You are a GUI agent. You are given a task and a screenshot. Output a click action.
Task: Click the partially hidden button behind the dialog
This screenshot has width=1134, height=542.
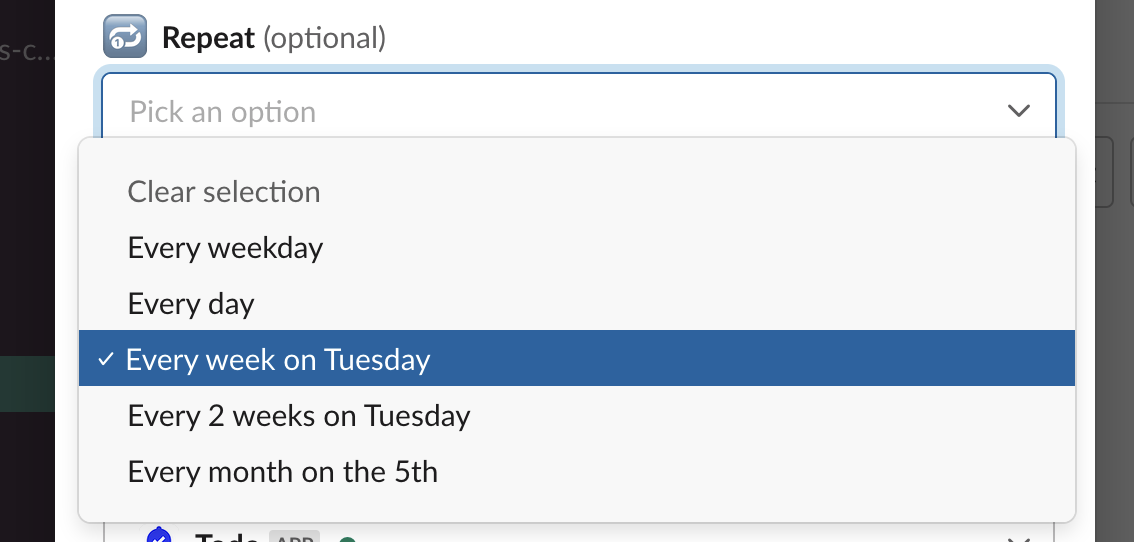pos(1104,172)
